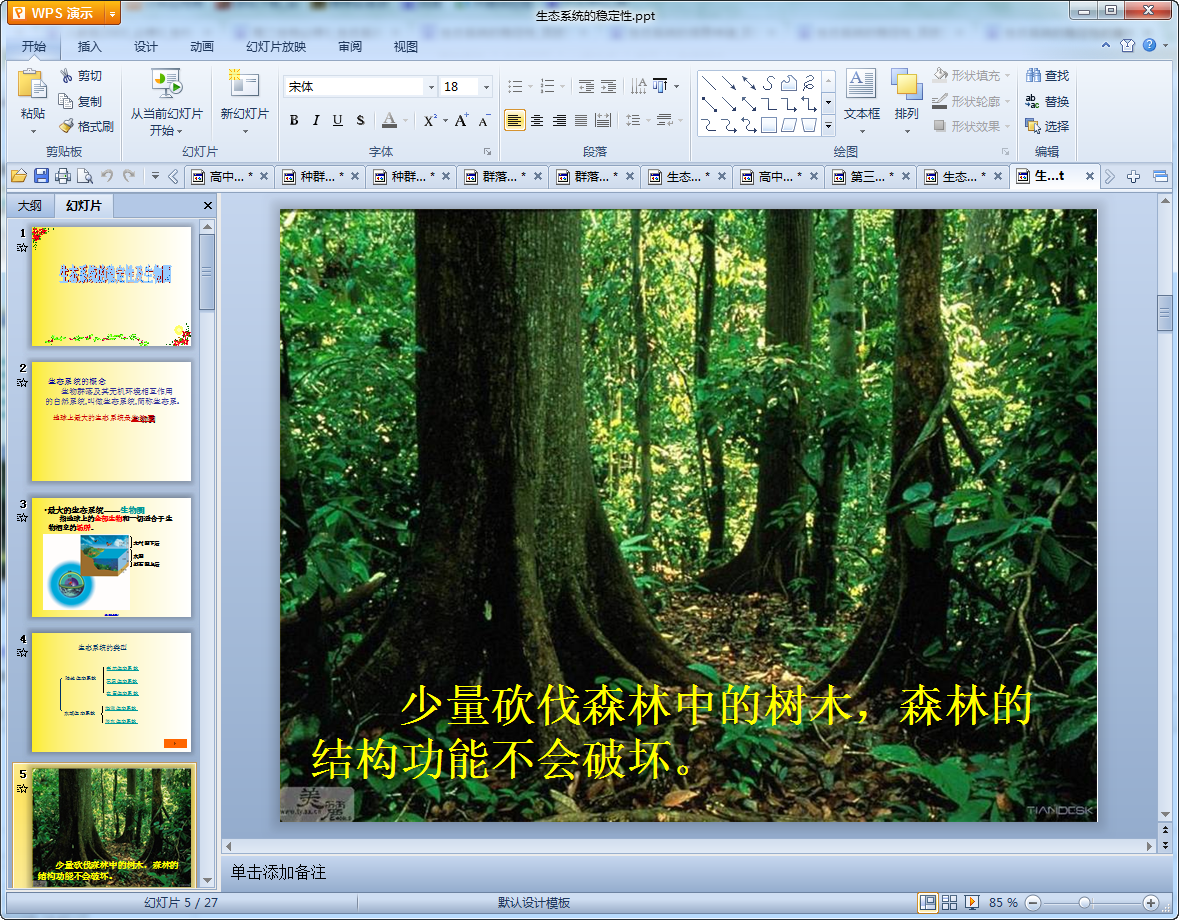Switch to the Animation (动画) ribbon tab
The image size is (1179, 920).
pos(202,47)
